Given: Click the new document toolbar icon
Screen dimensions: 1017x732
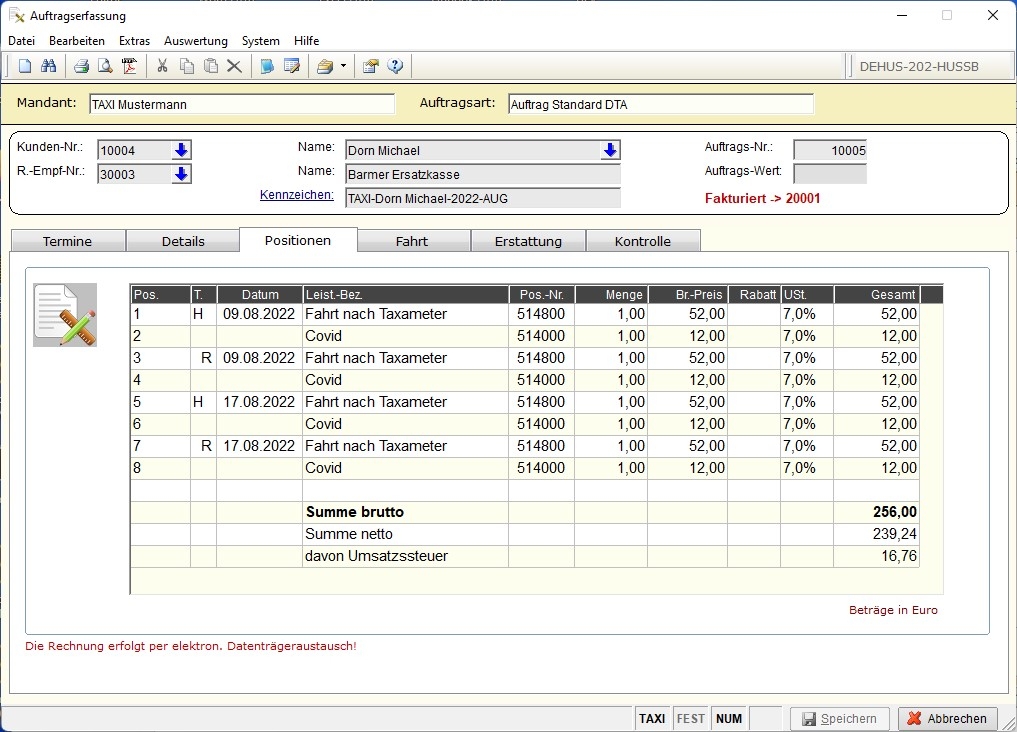Looking at the screenshot, I should point(25,66).
